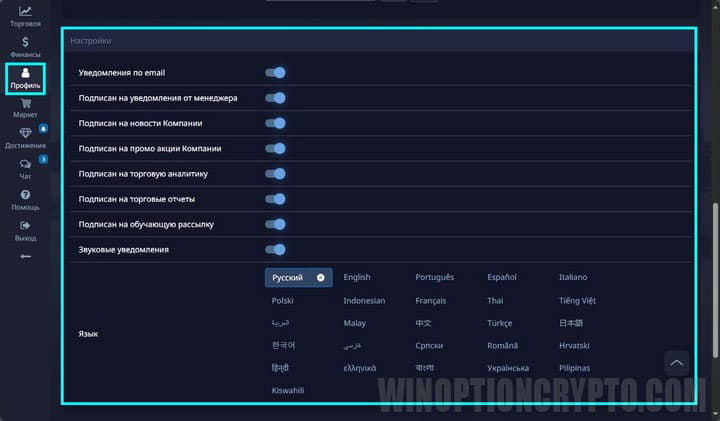Click the chat unread count badge
The height and width of the screenshot is (421, 720).
click(x=43, y=159)
